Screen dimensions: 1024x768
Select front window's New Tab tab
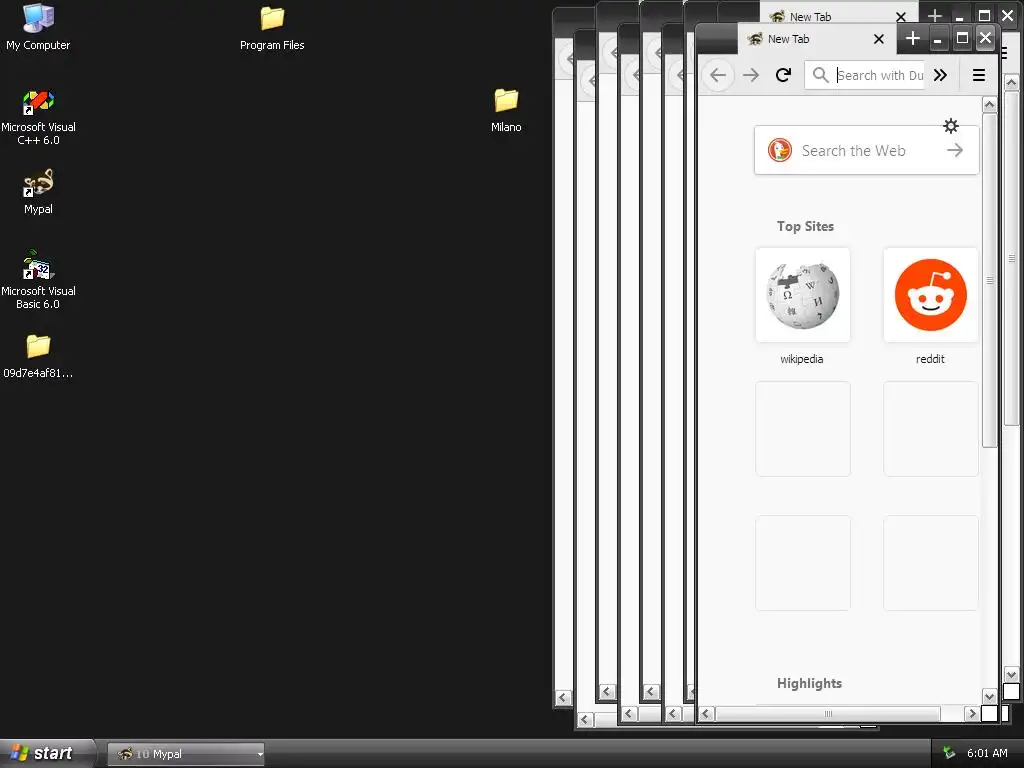[x=816, y=39]
